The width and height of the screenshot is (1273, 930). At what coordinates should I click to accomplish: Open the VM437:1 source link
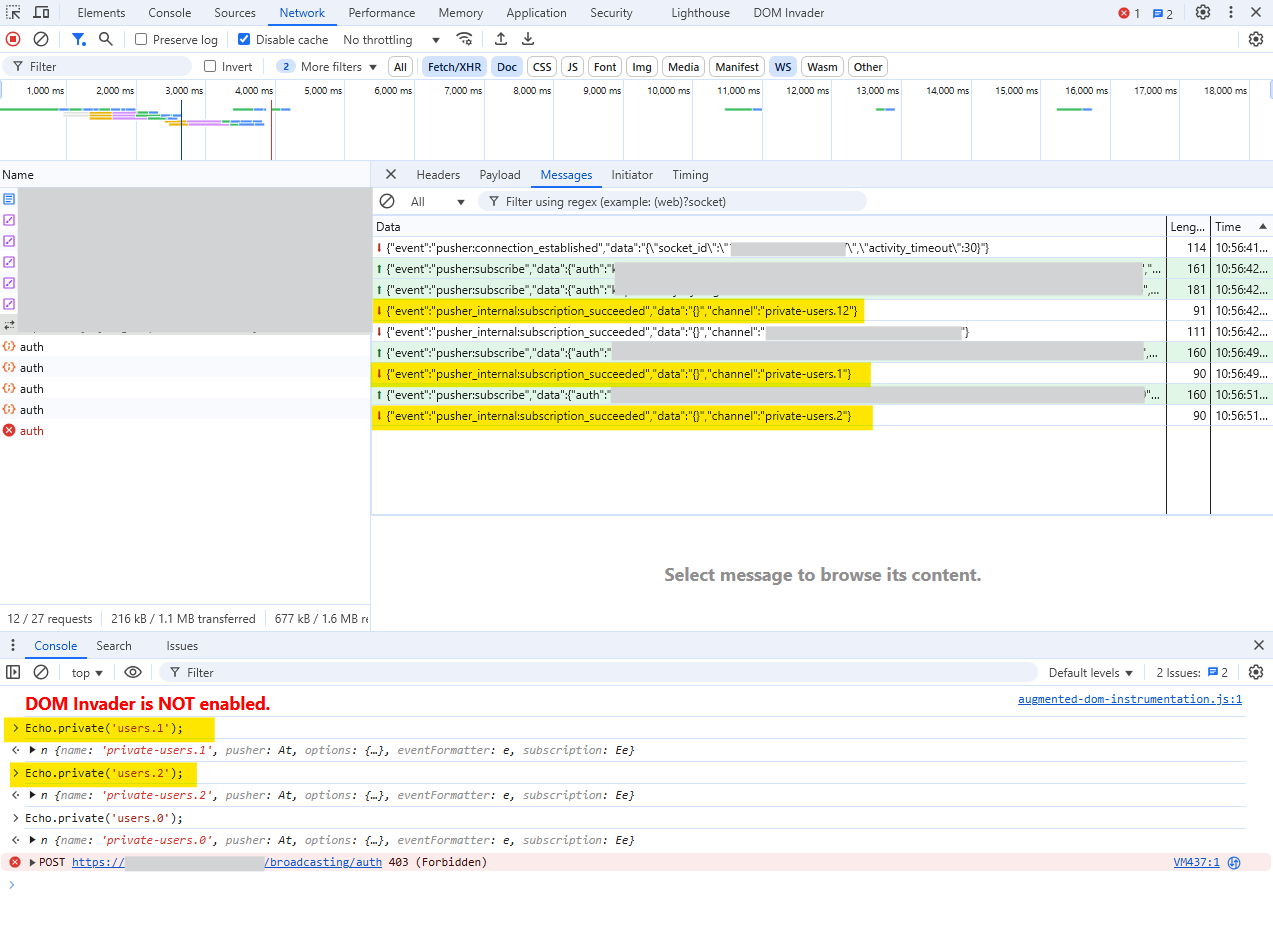(x=1196, y=862)
